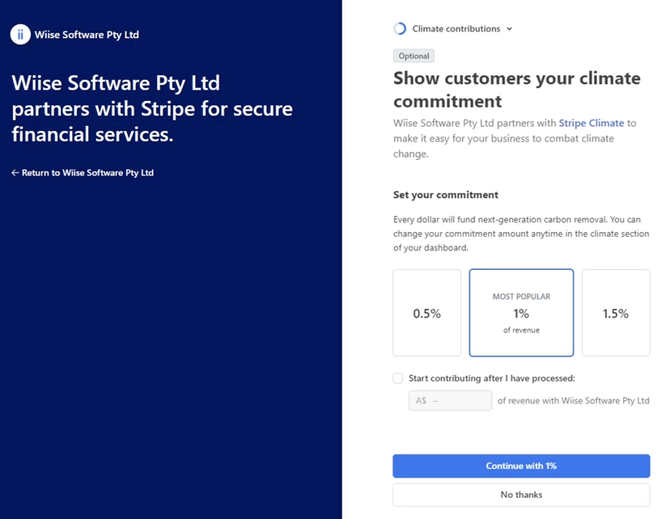Click the Wiise logo icon
Image resolution: width=670 pixels, height=519 pixels.
pyautogui.click(x=20, y=34)
